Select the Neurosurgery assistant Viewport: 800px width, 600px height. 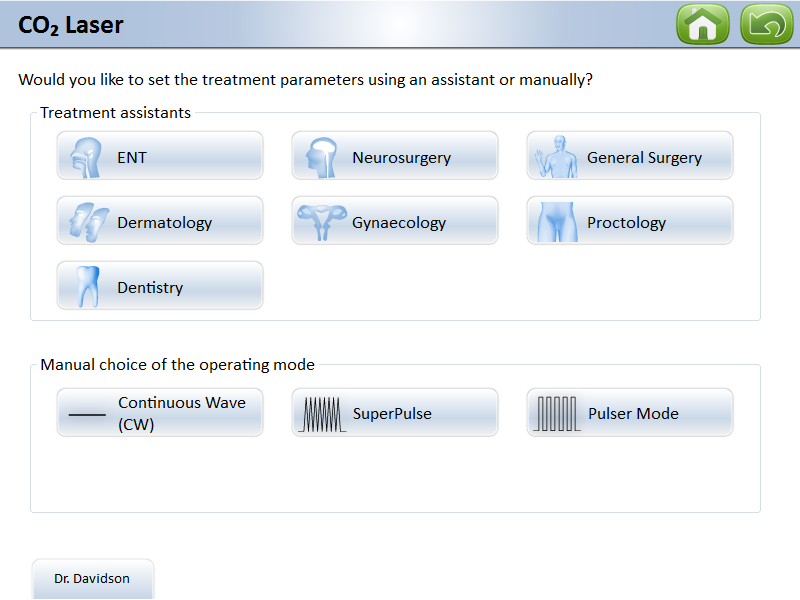[x=395, y=157]
